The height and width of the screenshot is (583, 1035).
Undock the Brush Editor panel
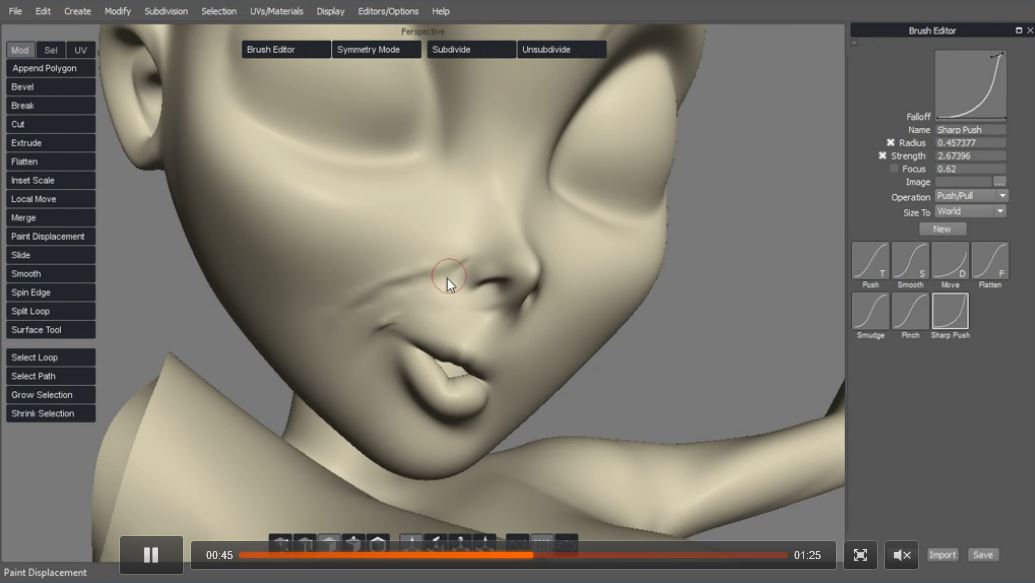(1018, 30)
